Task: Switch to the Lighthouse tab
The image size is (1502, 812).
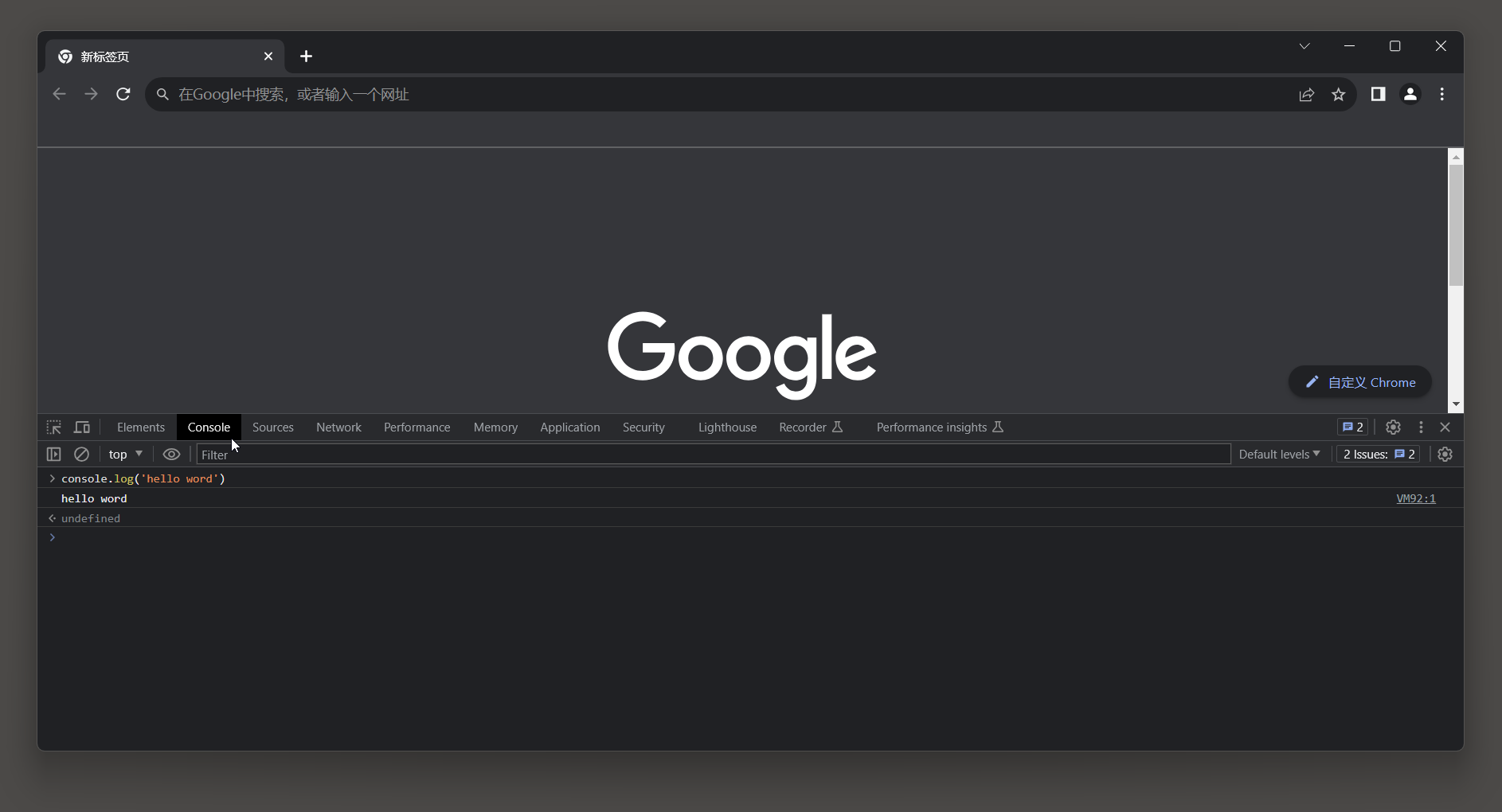Action: tap(727, 427)
